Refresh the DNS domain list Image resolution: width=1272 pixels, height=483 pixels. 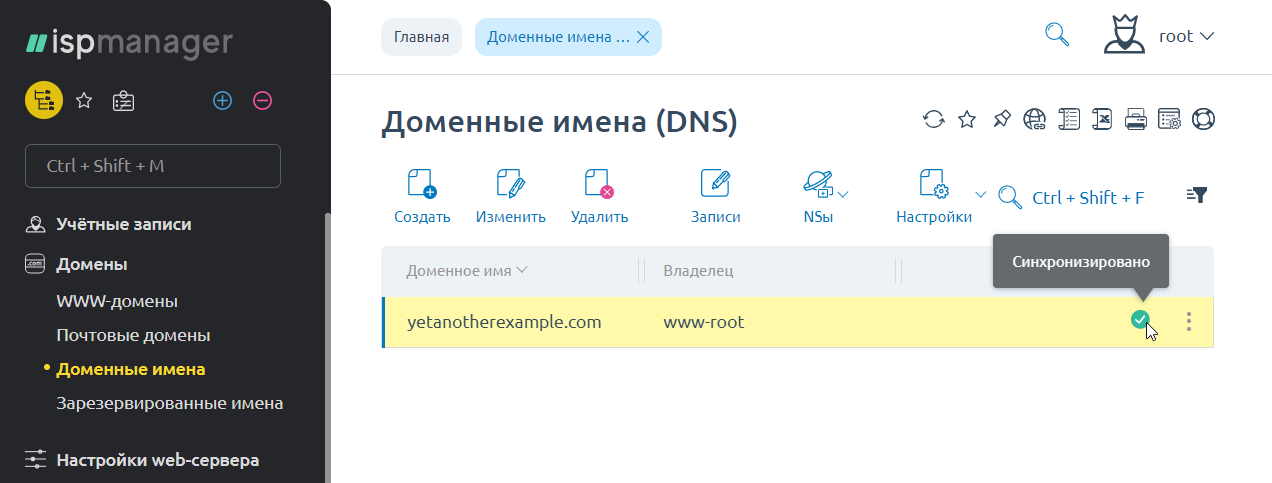pos(933,120)
